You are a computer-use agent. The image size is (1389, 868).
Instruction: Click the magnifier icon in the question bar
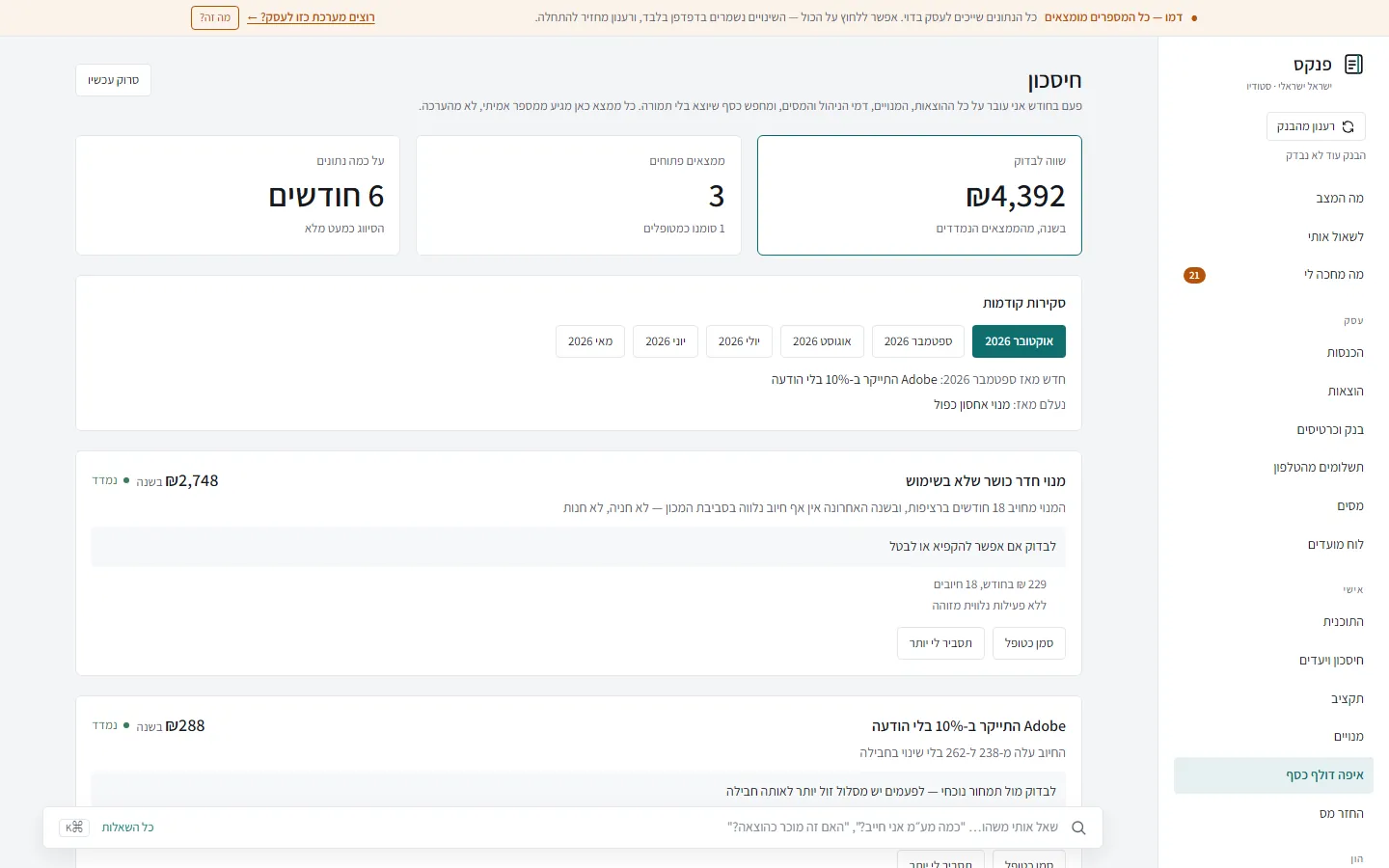(1078, 827)
